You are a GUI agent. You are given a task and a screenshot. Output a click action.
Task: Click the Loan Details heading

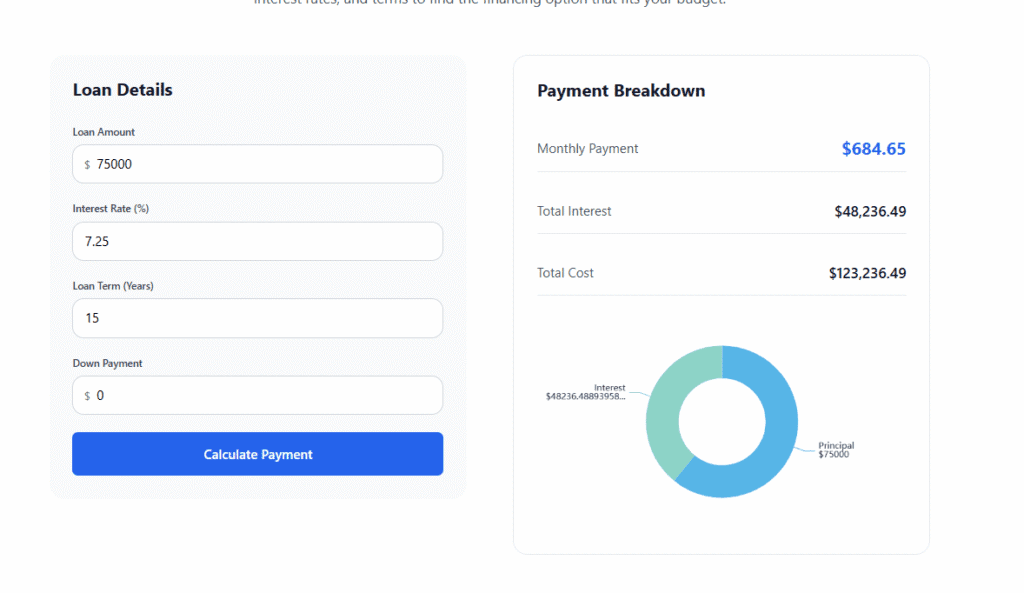pos(122,90)
